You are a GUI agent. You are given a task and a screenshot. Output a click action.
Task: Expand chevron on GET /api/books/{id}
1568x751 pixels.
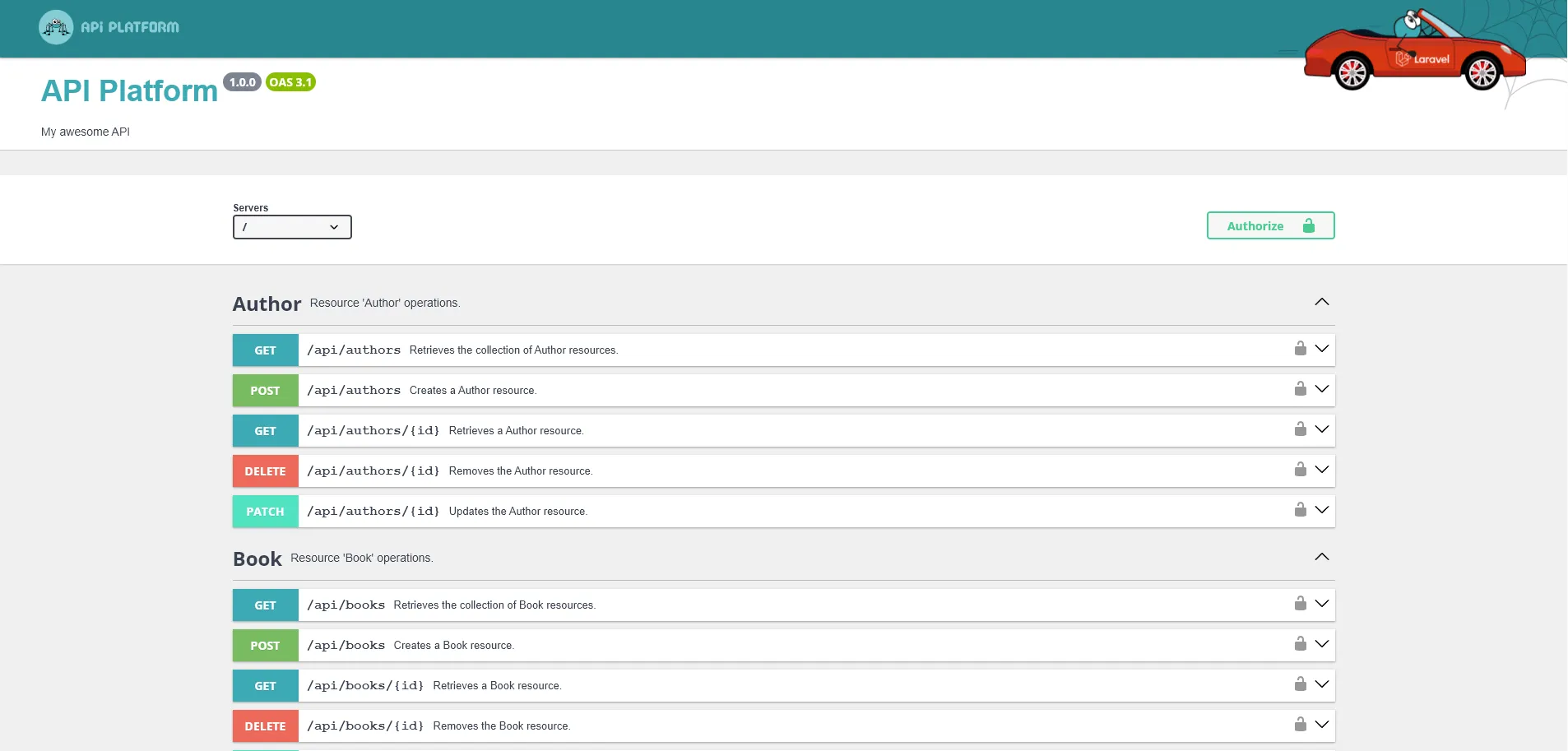point(1321,684)
